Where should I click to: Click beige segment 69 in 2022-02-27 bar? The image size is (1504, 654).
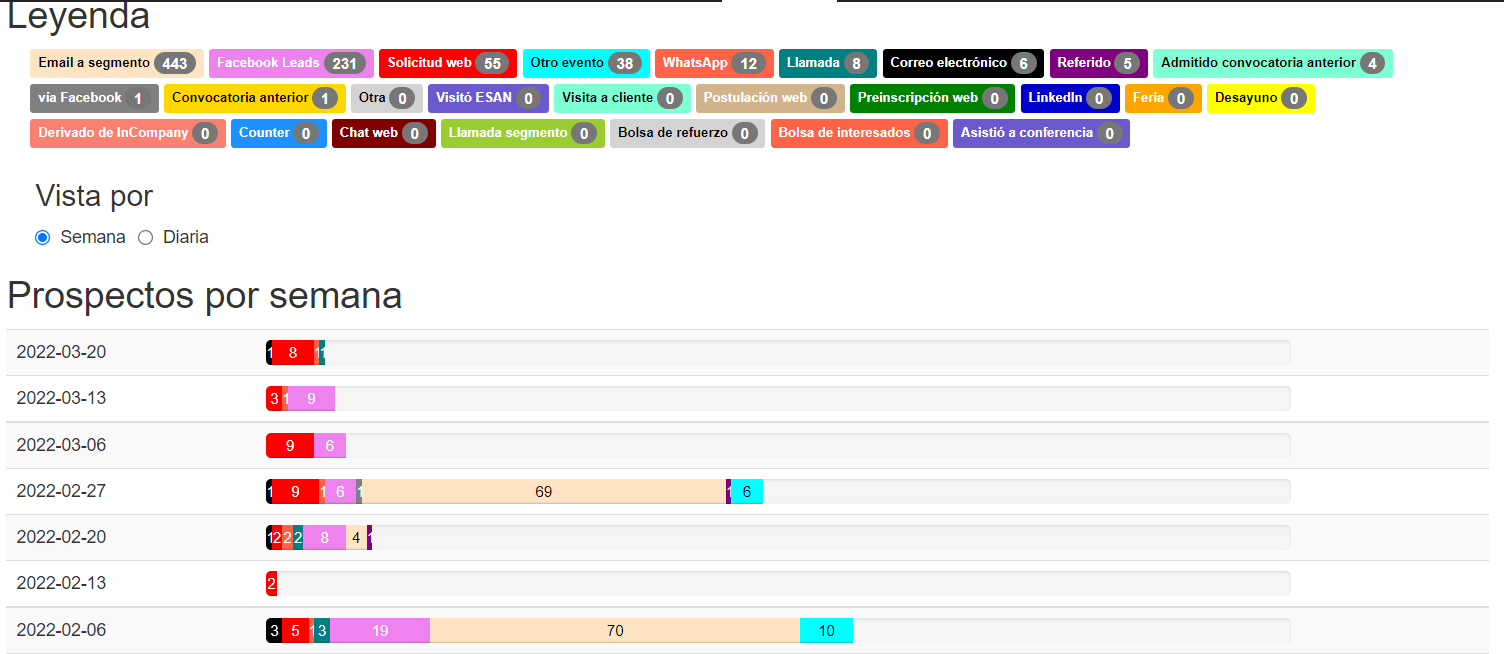click(x=544, y=491)
